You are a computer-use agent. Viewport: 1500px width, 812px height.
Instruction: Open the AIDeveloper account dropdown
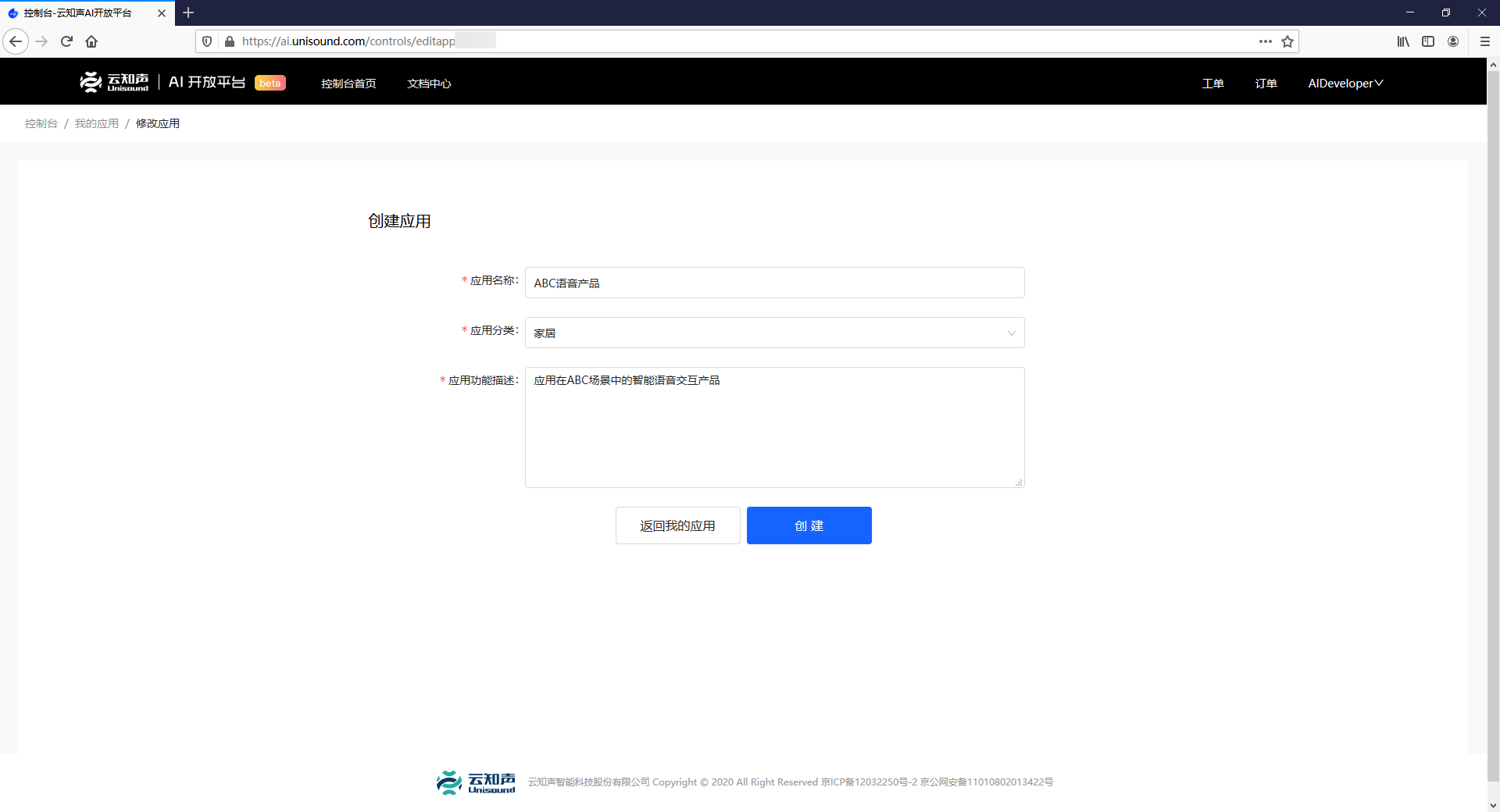1345,84
